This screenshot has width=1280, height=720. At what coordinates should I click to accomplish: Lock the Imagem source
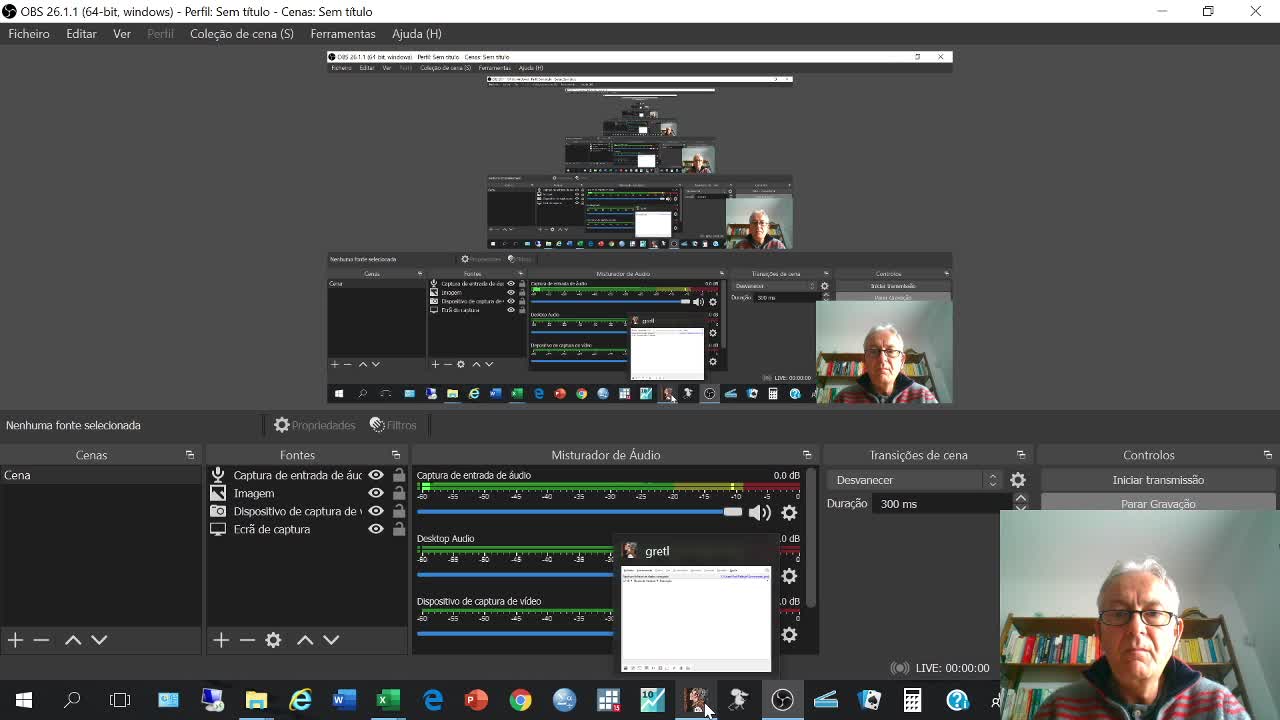click(399, 493)
